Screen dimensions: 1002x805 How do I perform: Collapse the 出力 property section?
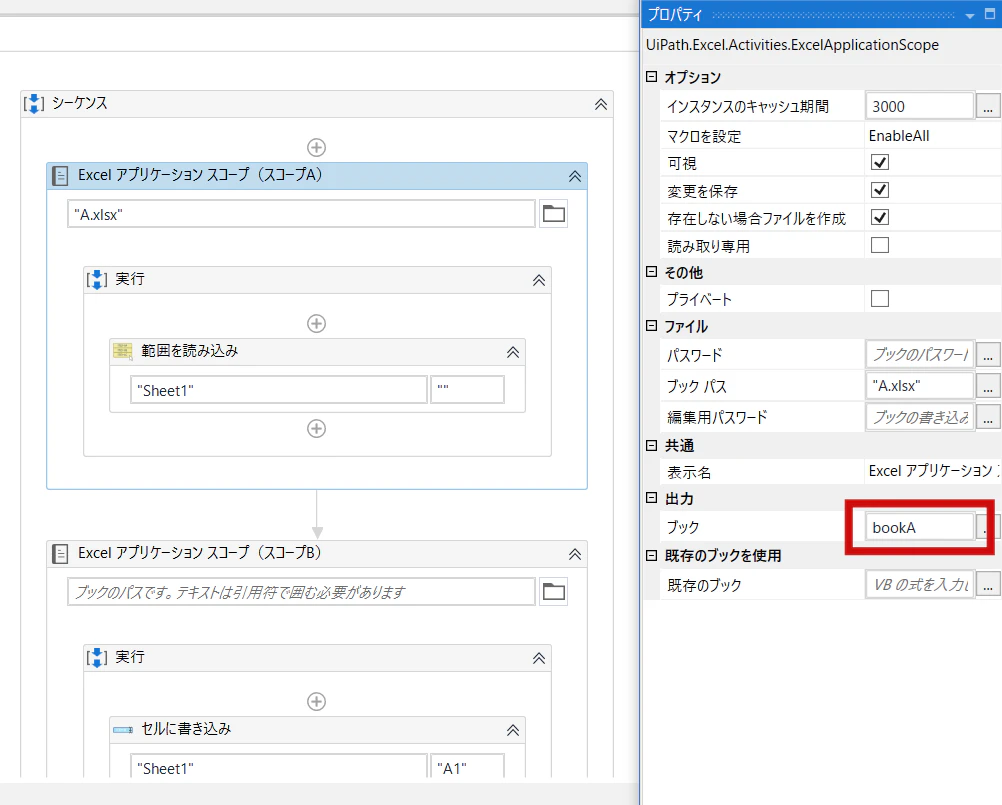click(x=651, y=498)
